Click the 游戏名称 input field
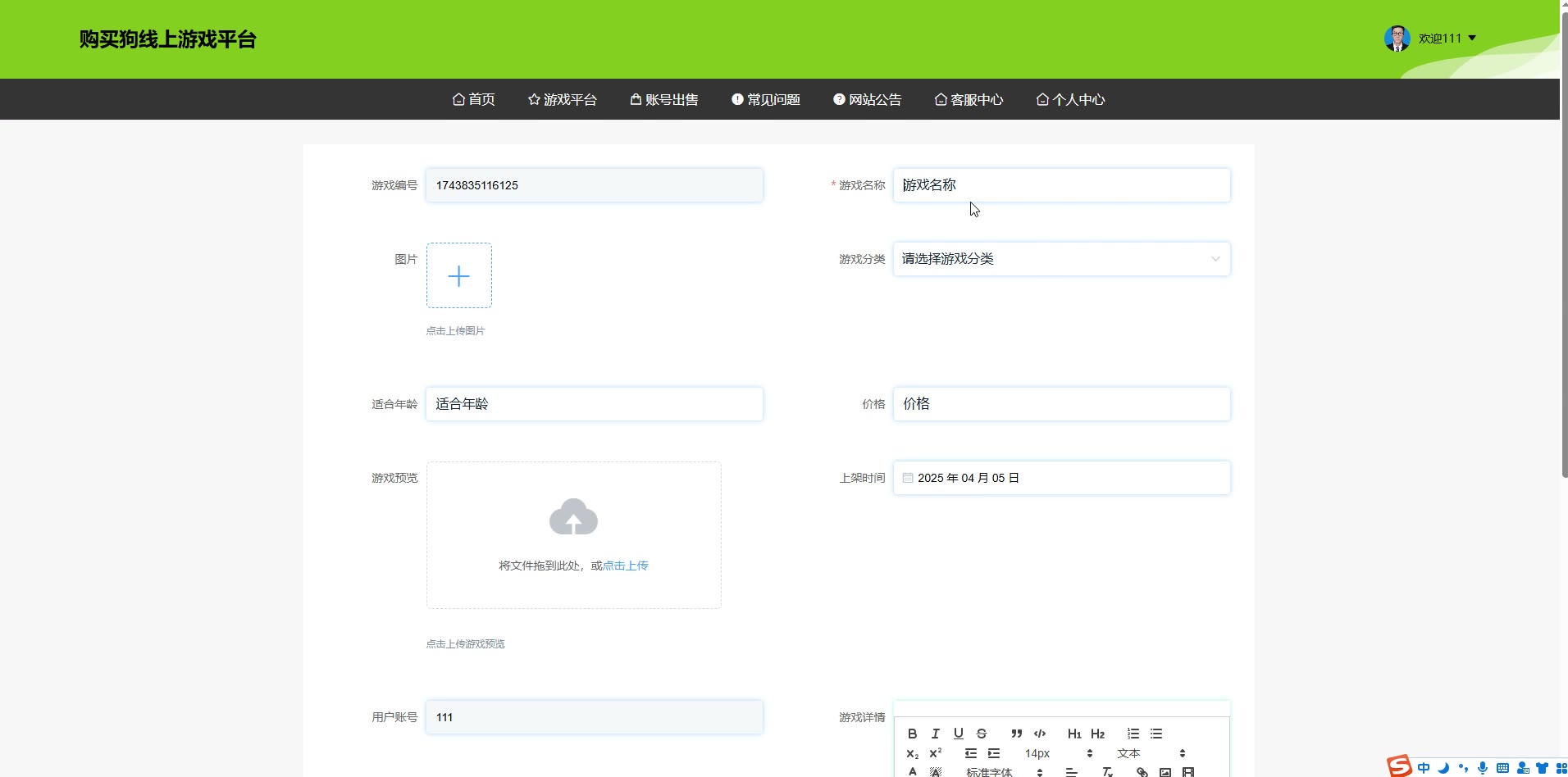 tap(1061, 185)
